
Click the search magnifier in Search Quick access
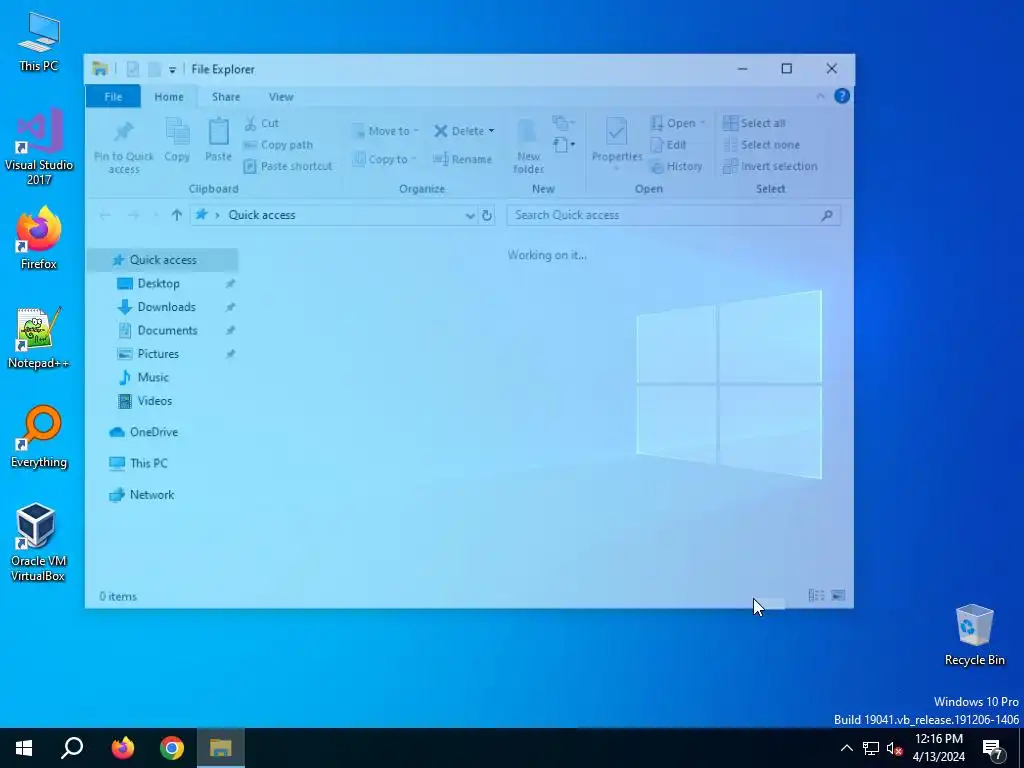click(x=827, y=215)
